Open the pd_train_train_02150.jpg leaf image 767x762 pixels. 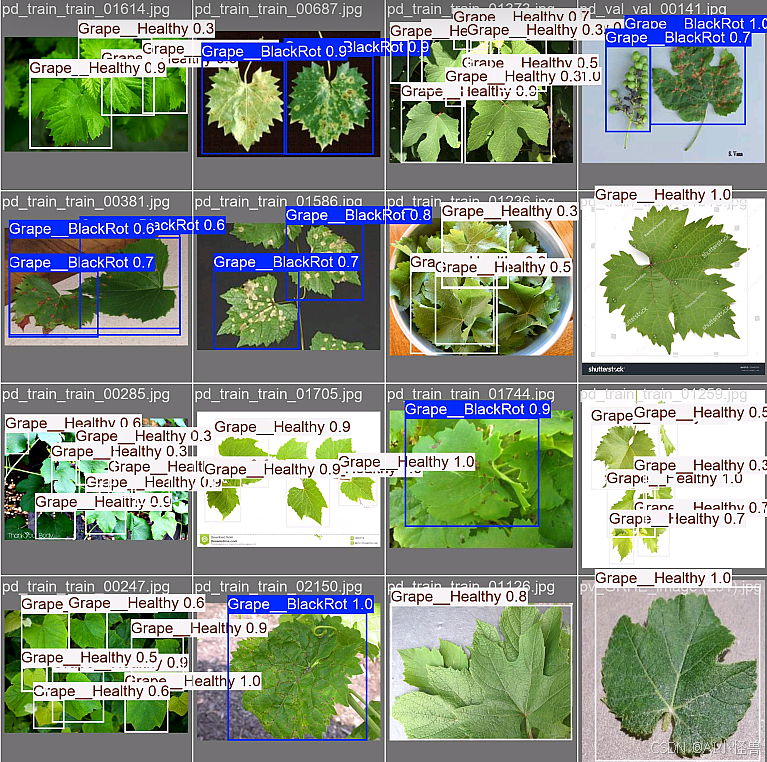pos(288,671)
